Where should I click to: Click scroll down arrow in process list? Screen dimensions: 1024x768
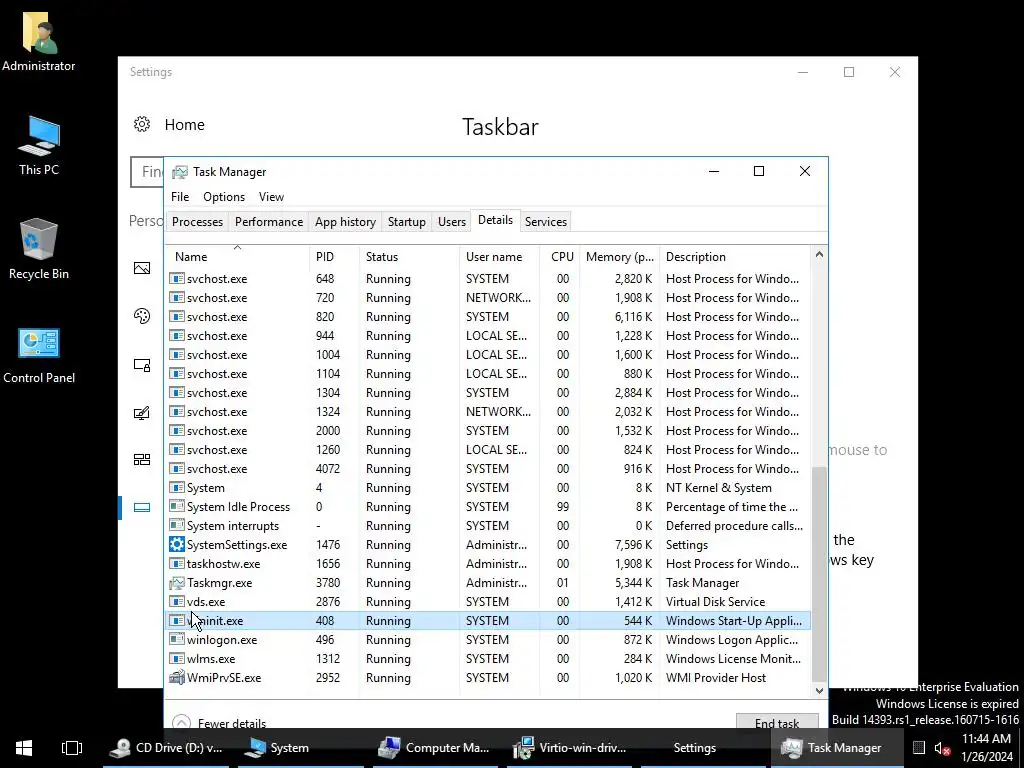coord(819,690)
